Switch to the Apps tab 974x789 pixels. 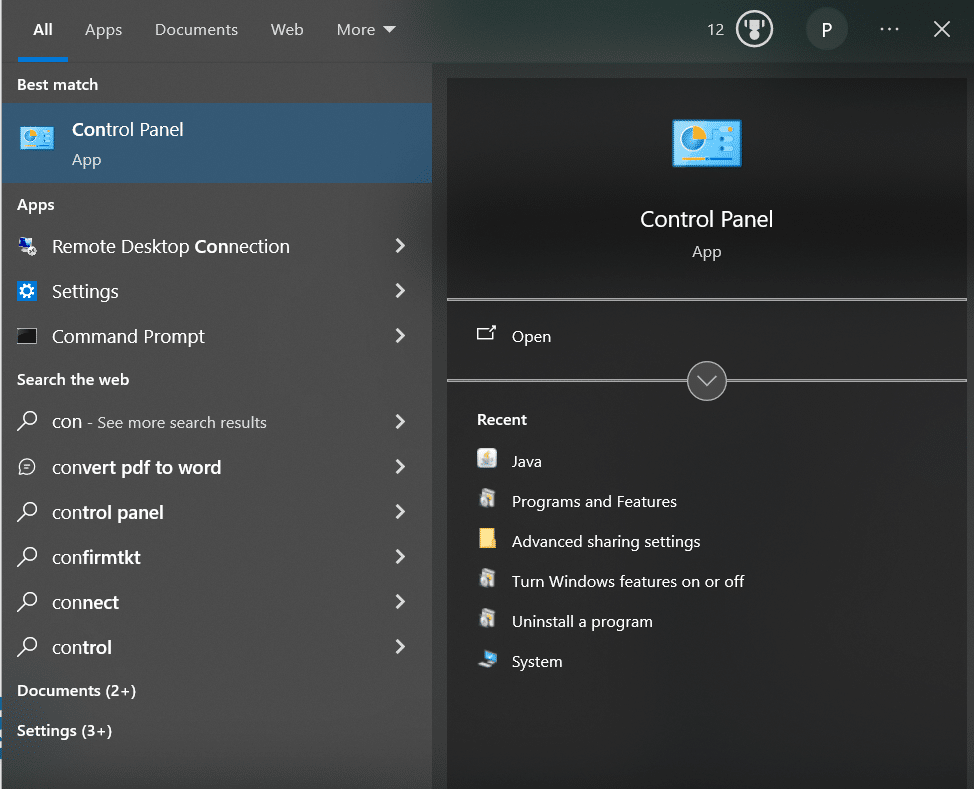103,29
